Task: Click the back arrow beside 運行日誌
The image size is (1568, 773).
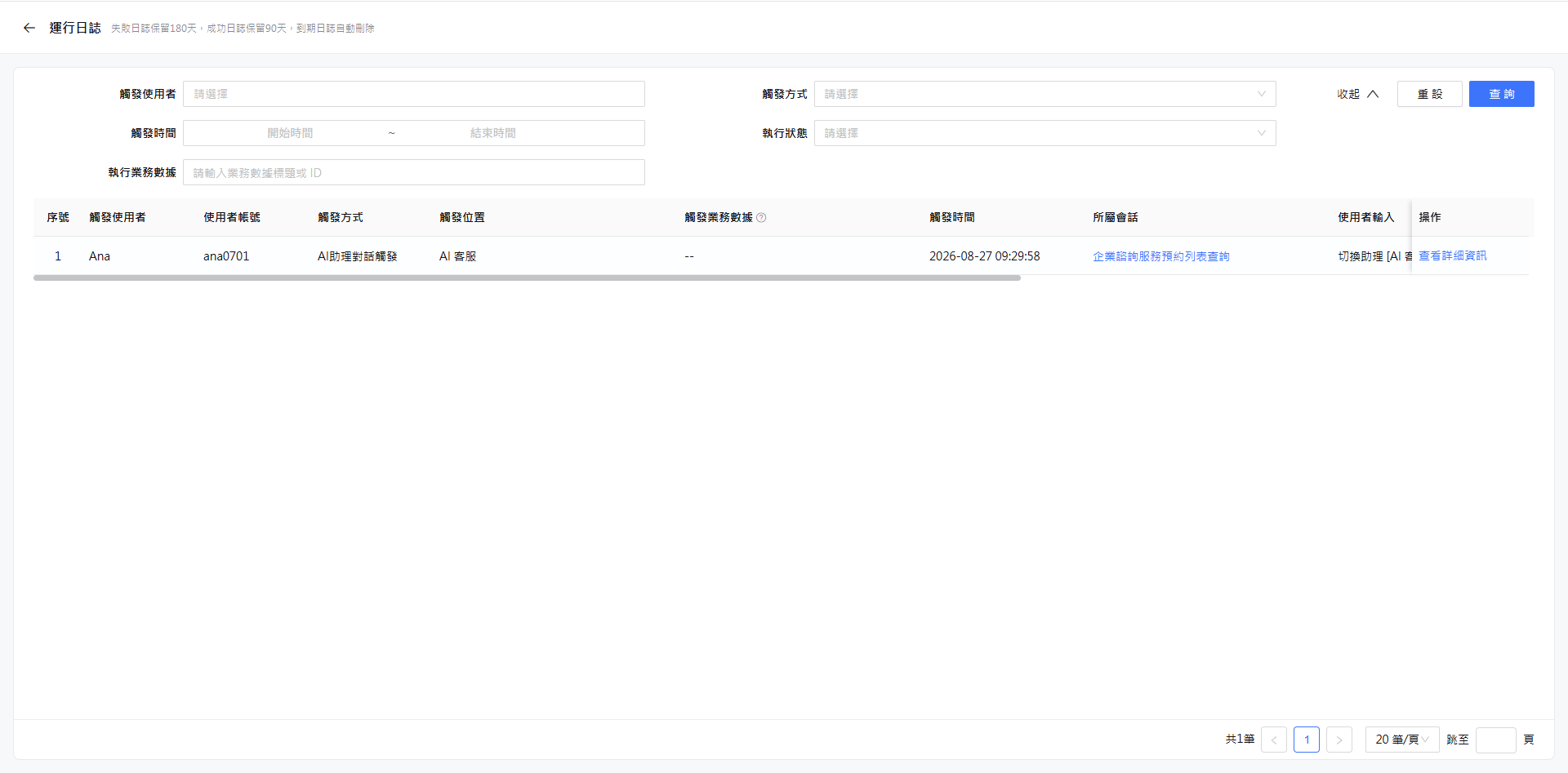Action: pyautogui.click(x=29, y=28)
